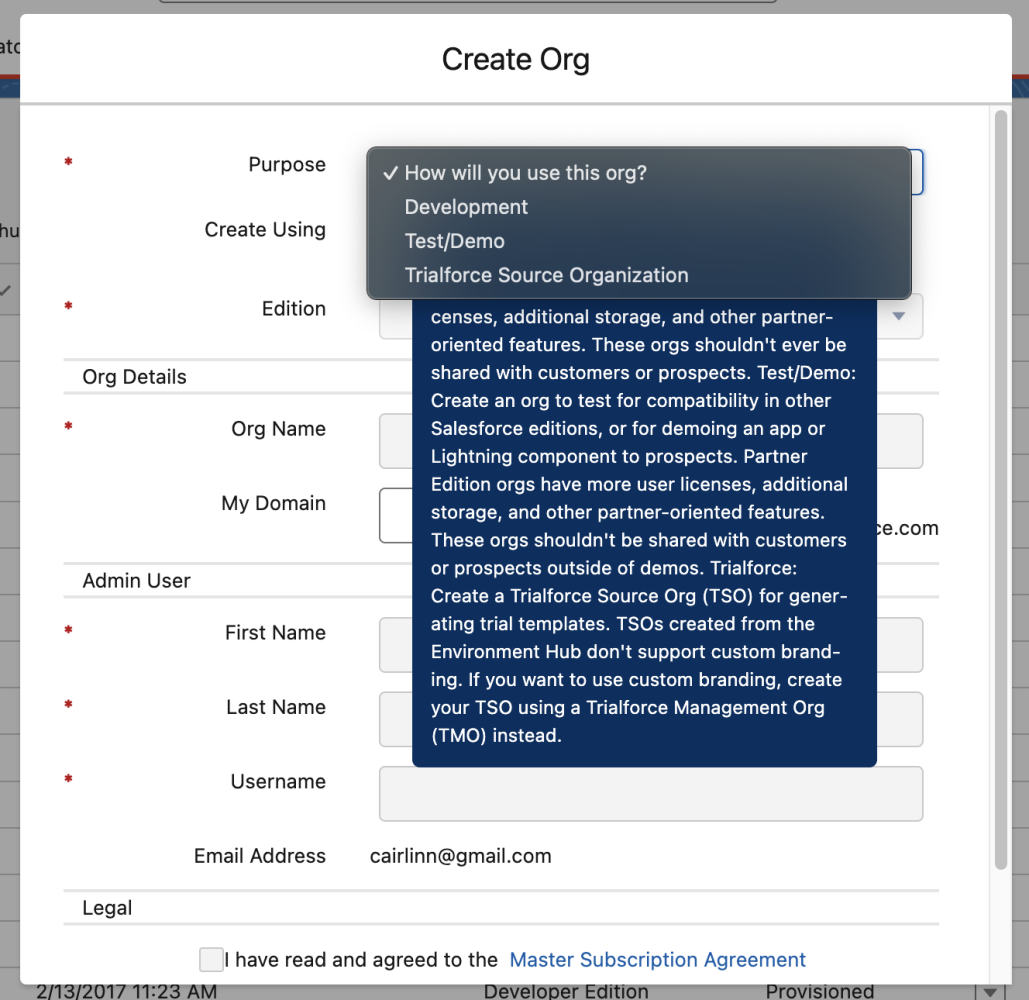Click the Username input field

(650, 793)
